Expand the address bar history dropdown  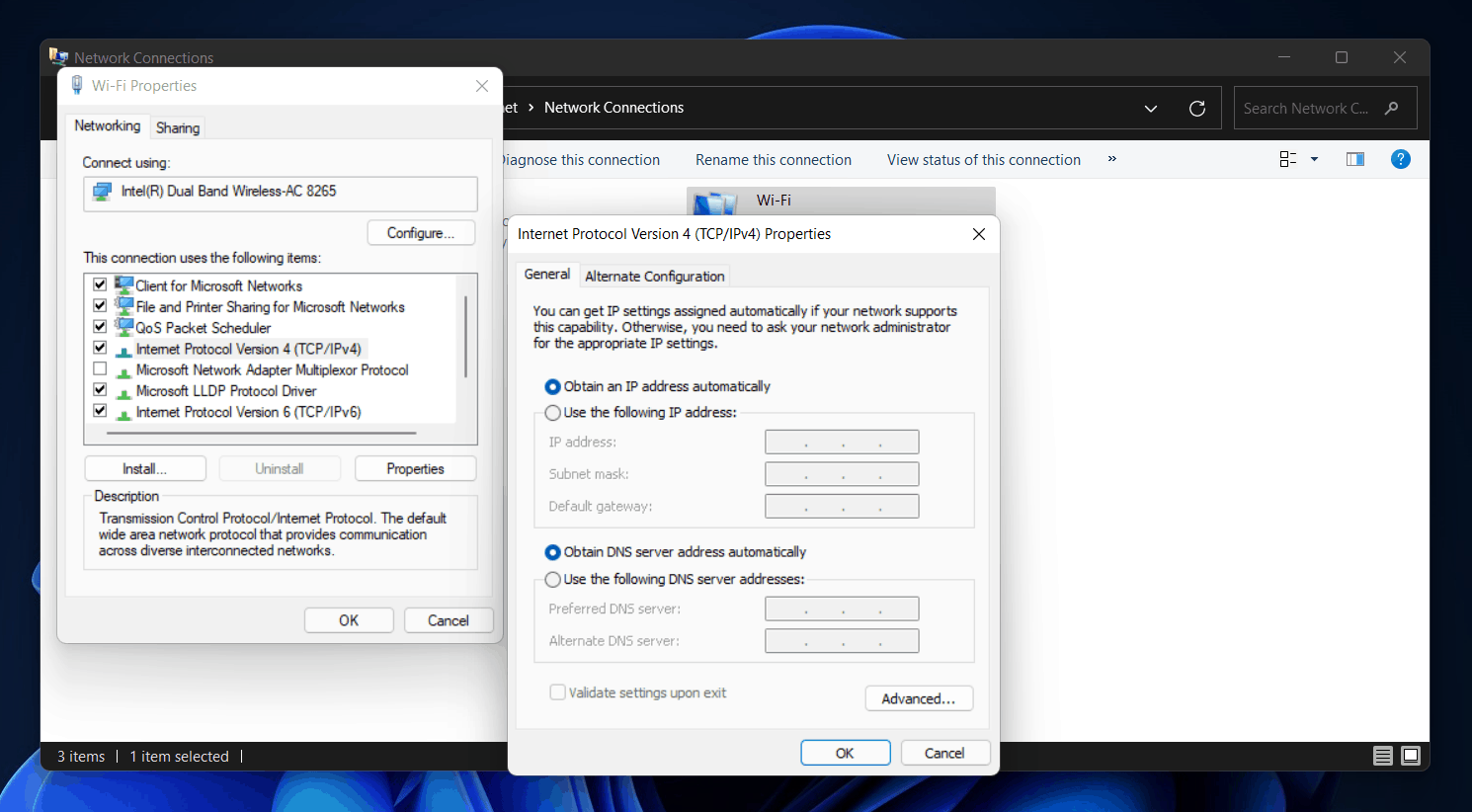coord(1150,109)
